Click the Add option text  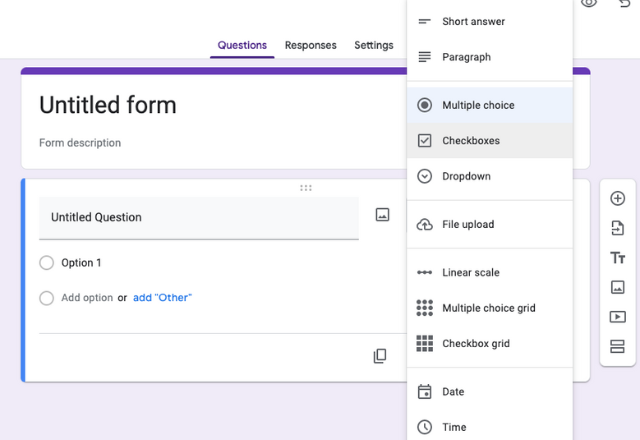tap(87, 298)
